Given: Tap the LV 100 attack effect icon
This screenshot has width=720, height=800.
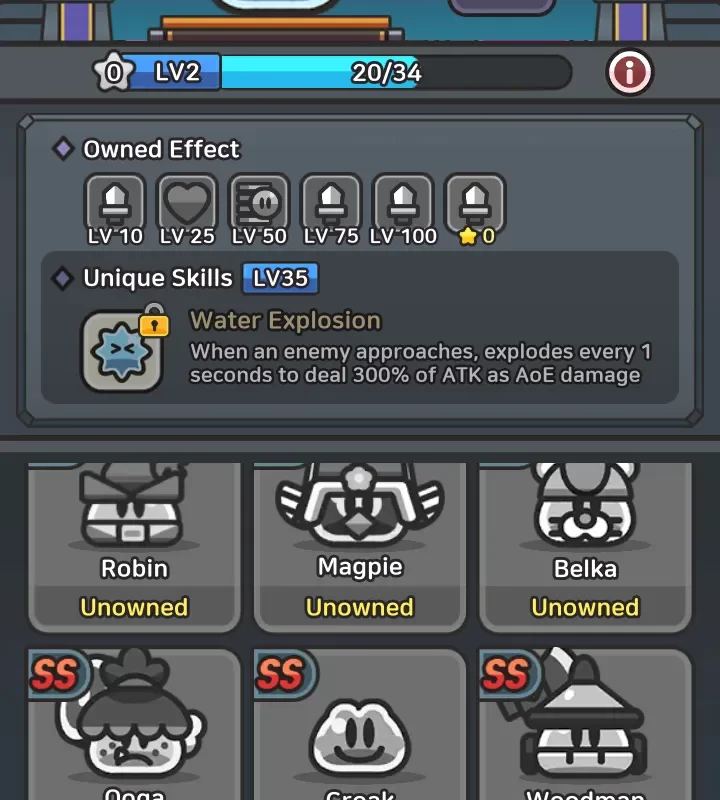Looking at the screenshot, I should (x=403, y=204).
